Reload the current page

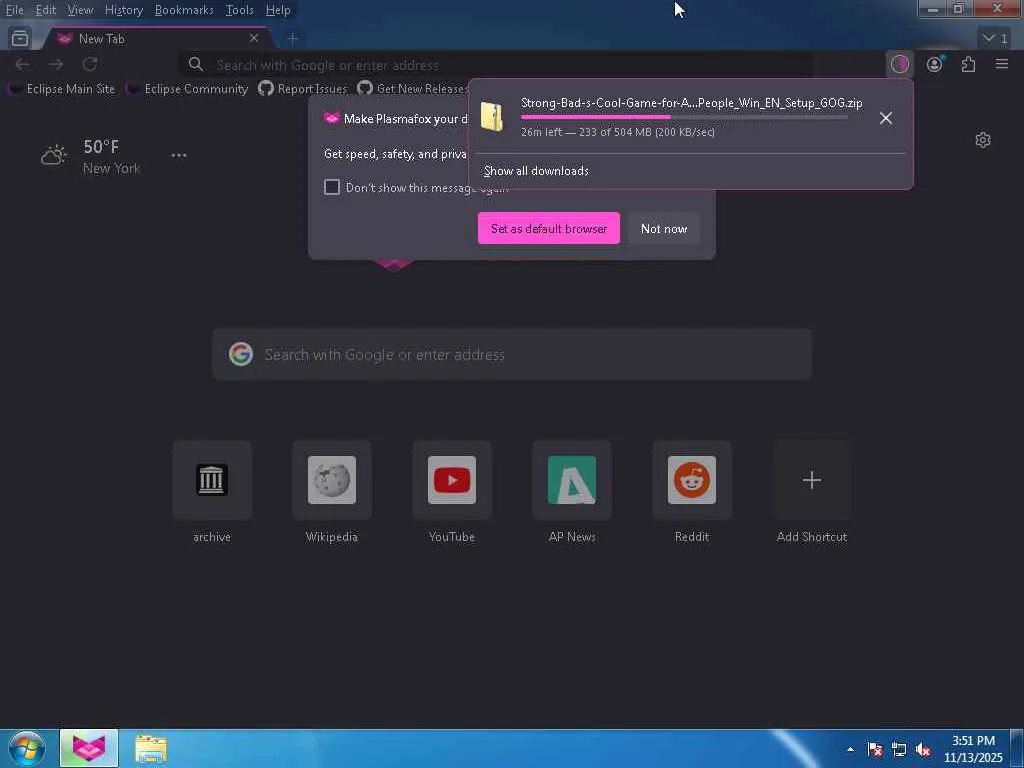pos(90,64)
